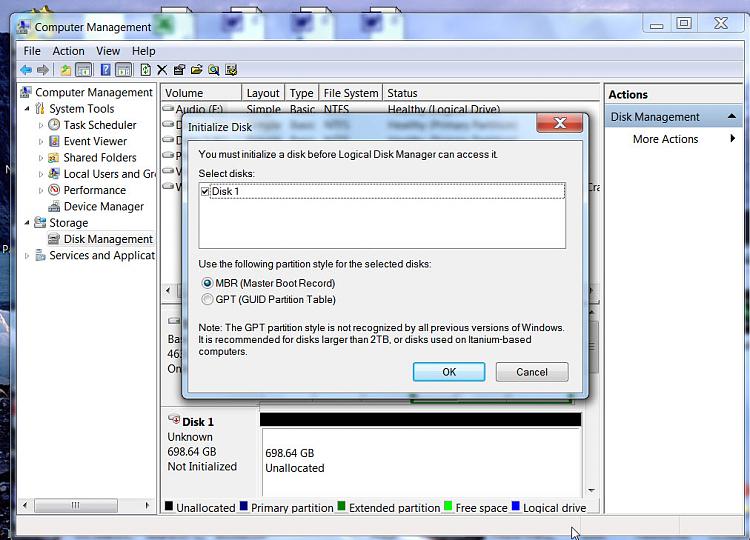Click the Device Manager icon in tree
The image size is (750, 540).
point(54,206)
